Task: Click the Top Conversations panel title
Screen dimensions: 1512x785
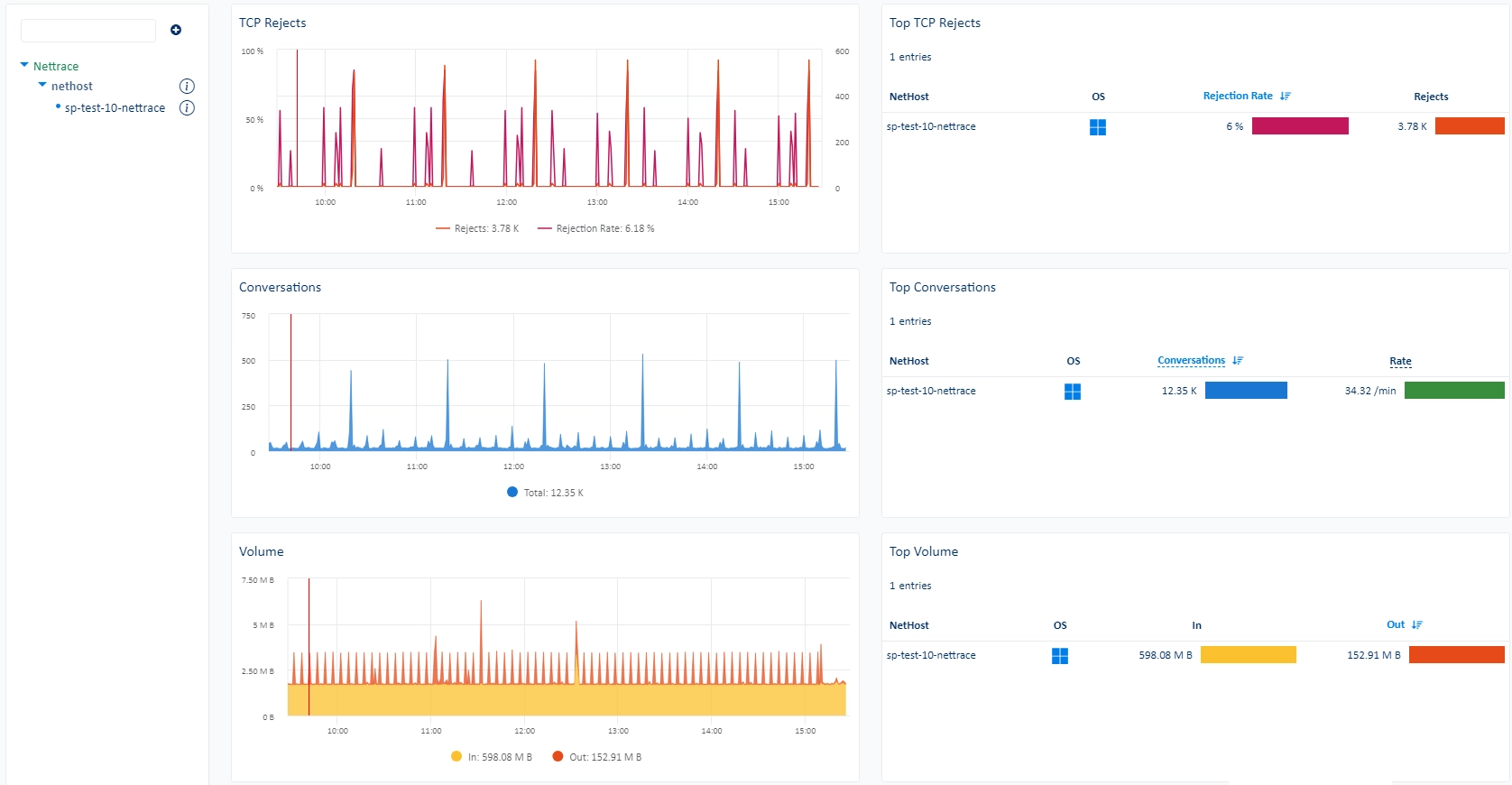Action: (942, 288)
